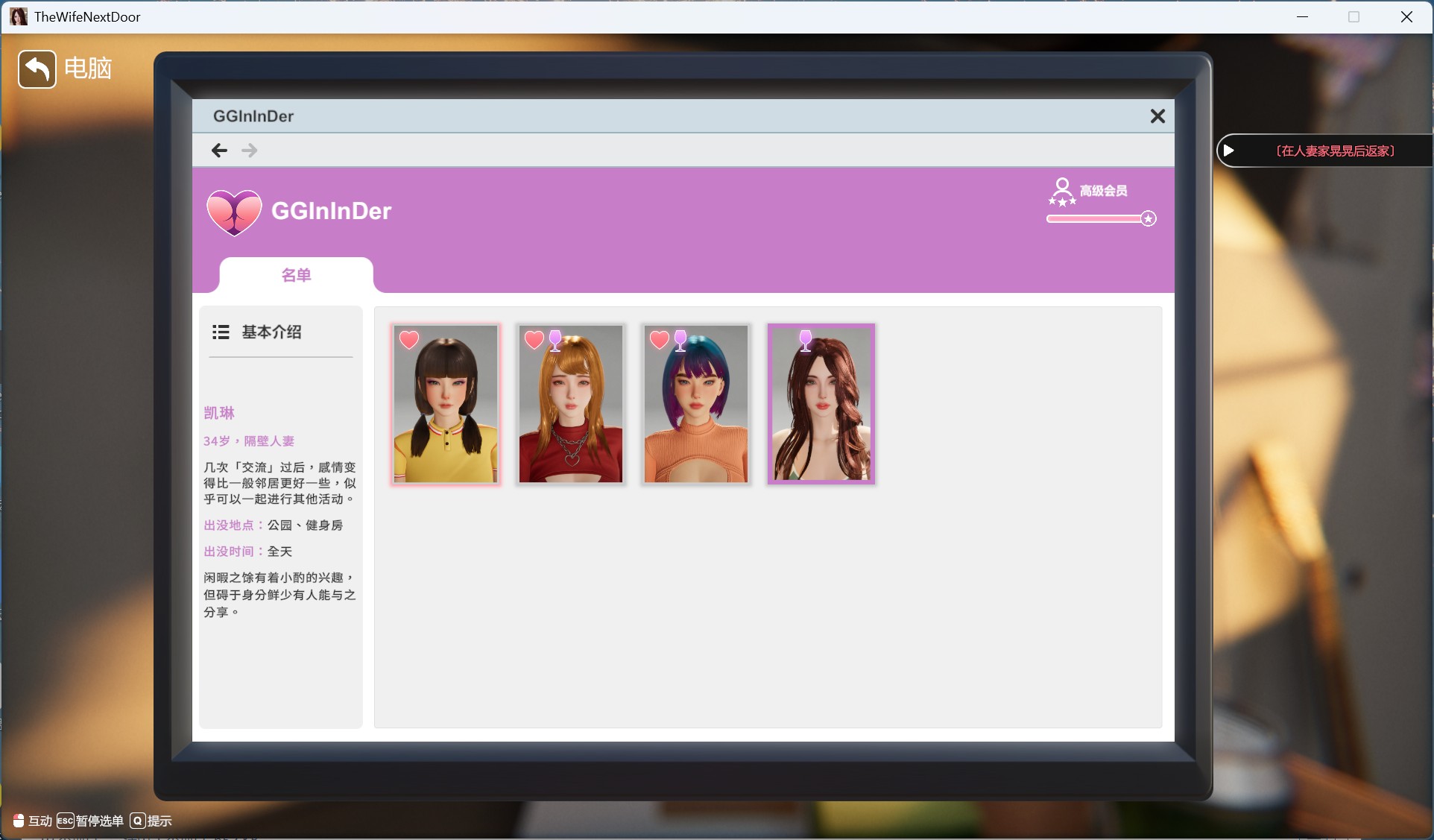Click the list icon beside 基本介绍
This screenshot has width=1434, height=840.
click(221, 332)
